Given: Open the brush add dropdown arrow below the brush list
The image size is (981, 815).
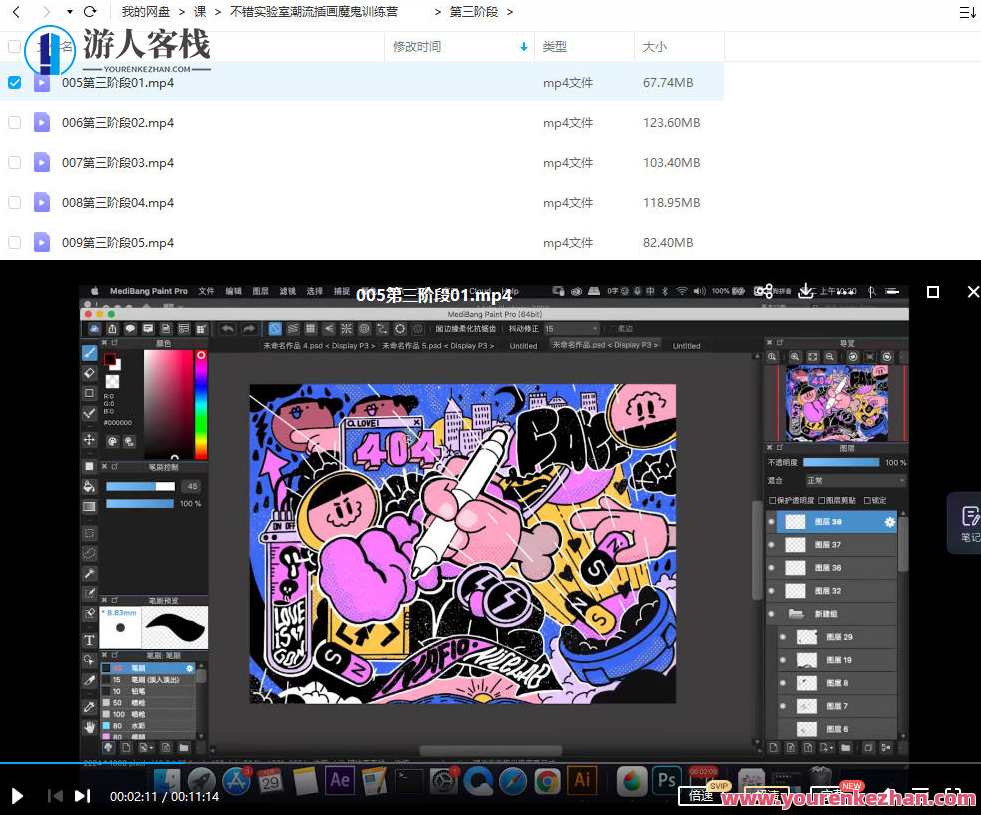Looking at the screenshot, I should point(145,746).
